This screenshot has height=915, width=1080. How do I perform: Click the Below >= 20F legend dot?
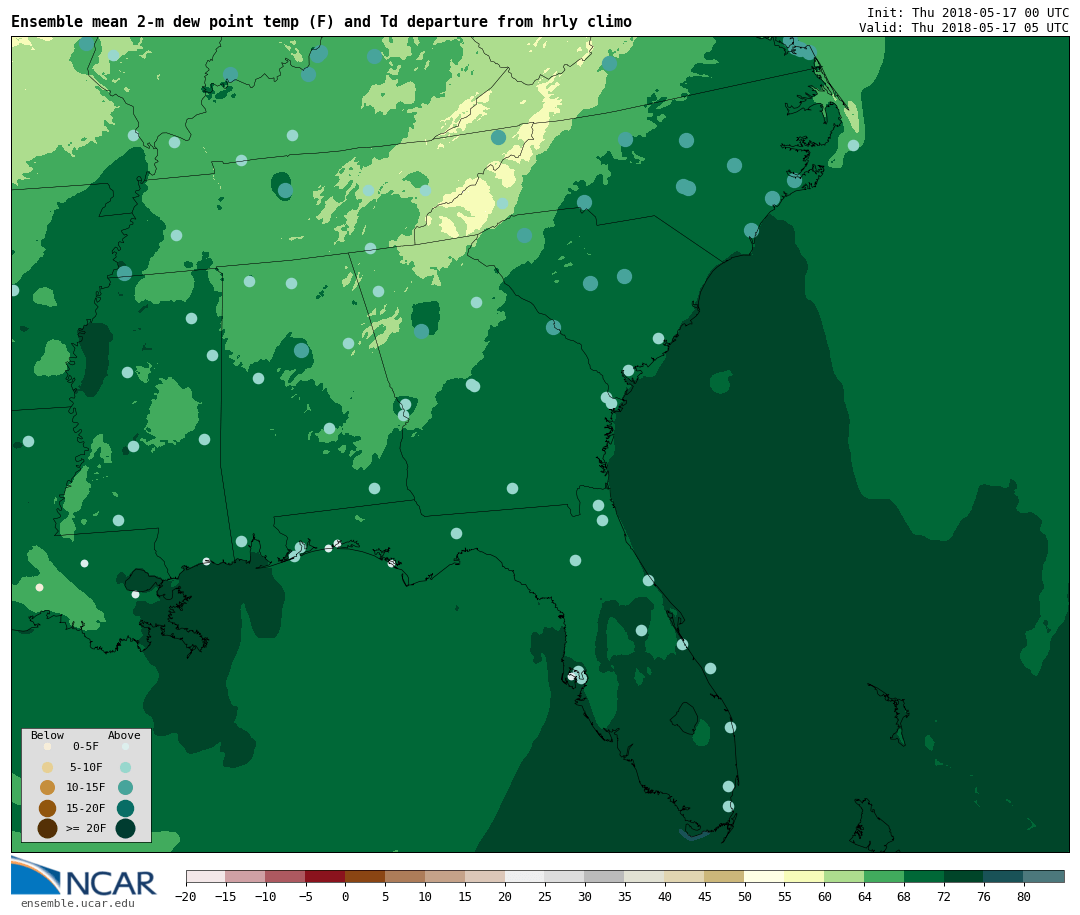click(x=48, y=828)
